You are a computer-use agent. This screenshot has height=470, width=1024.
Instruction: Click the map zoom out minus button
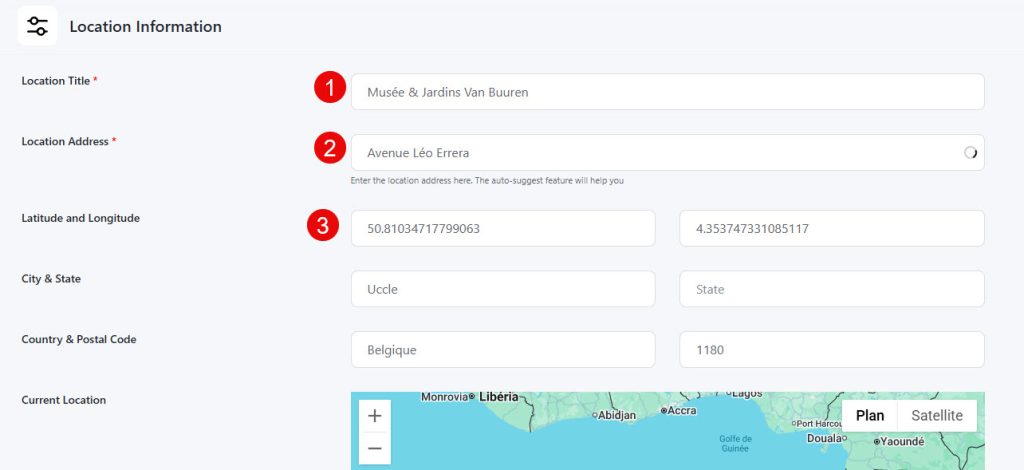375,449
